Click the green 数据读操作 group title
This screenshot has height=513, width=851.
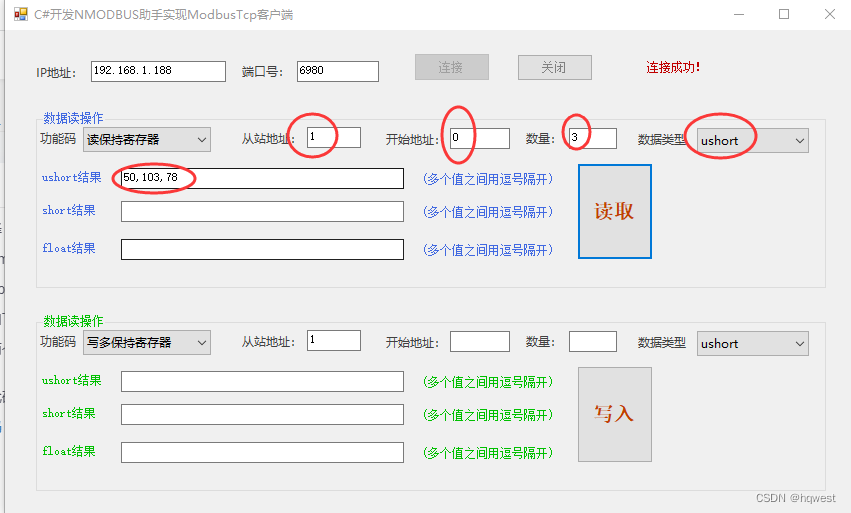73,321
